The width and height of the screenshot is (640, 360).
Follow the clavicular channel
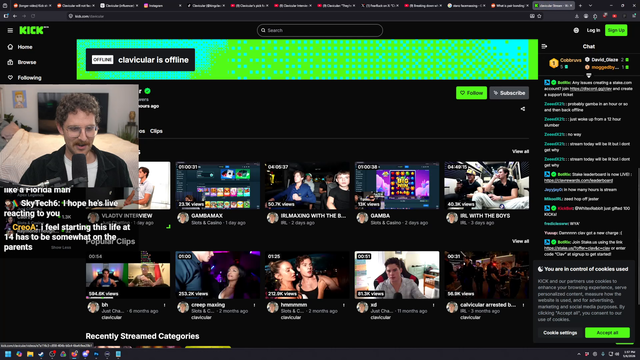pos(471,93)
